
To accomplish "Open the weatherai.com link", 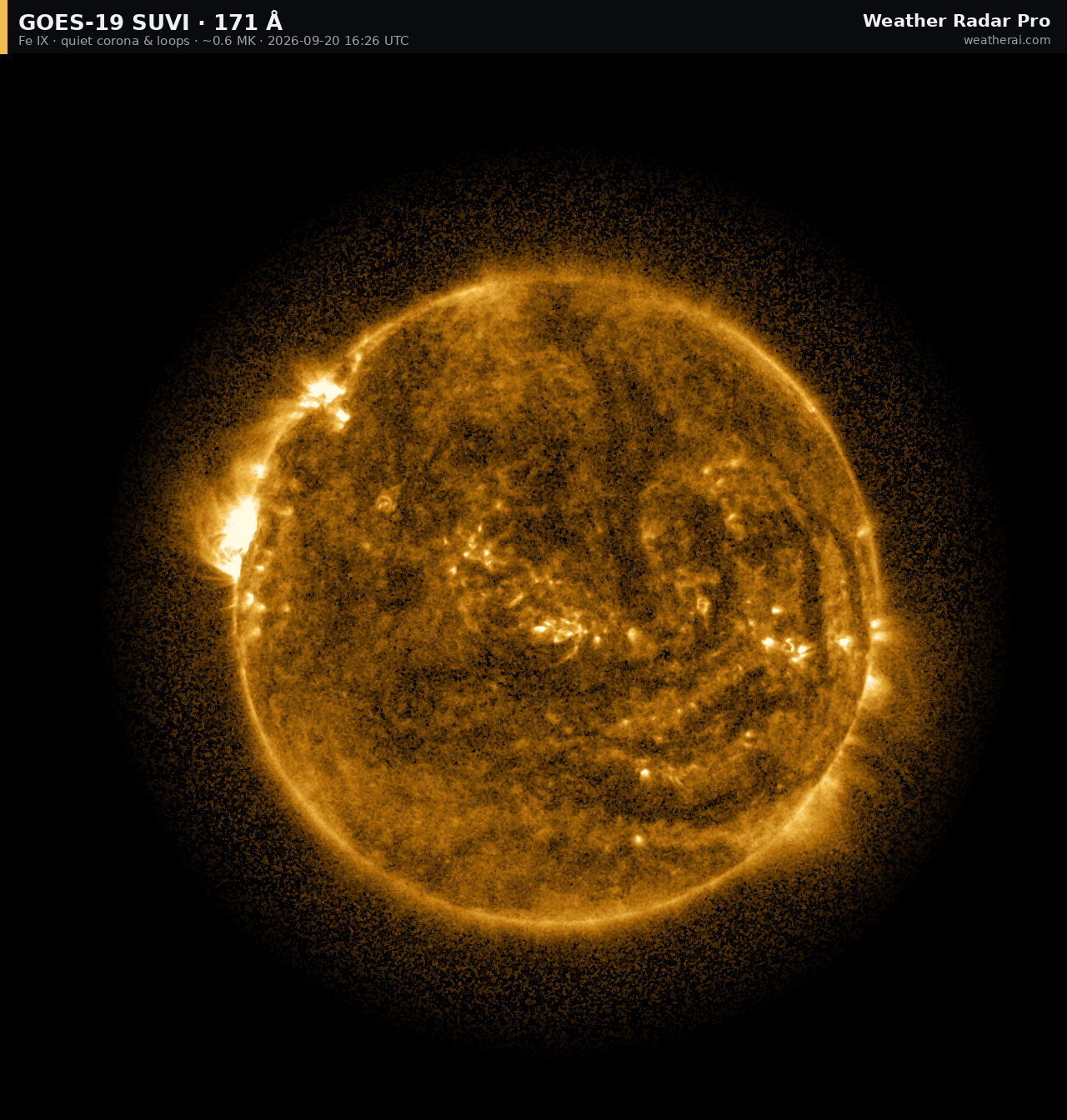I will click(1006, 40).
